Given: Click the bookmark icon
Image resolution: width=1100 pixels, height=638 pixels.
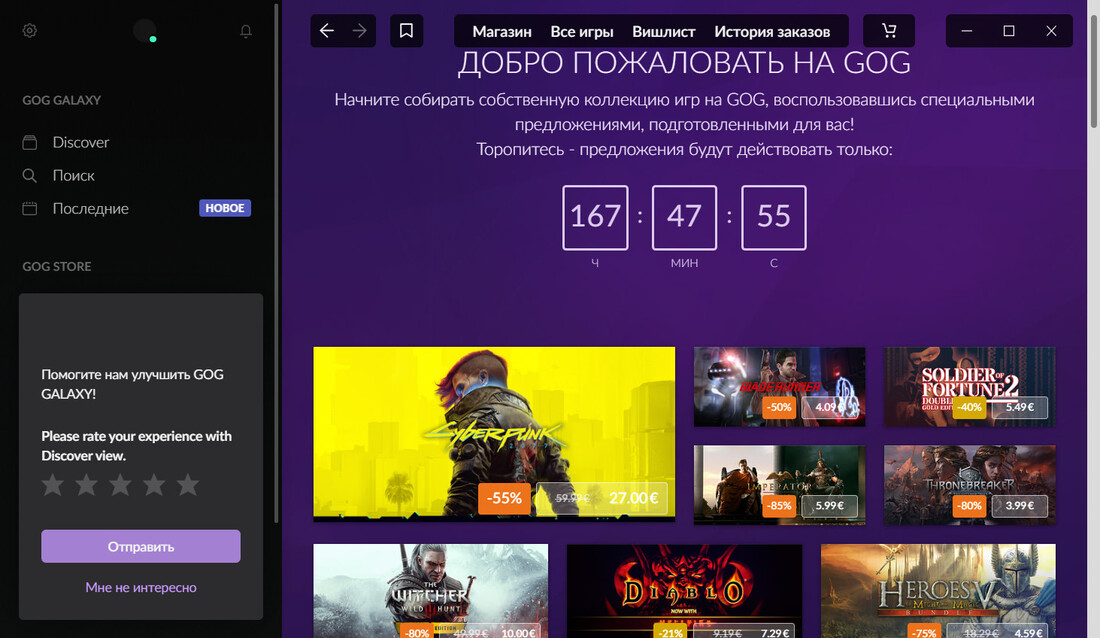Looking at the screenshot, I should coord(406,31).
